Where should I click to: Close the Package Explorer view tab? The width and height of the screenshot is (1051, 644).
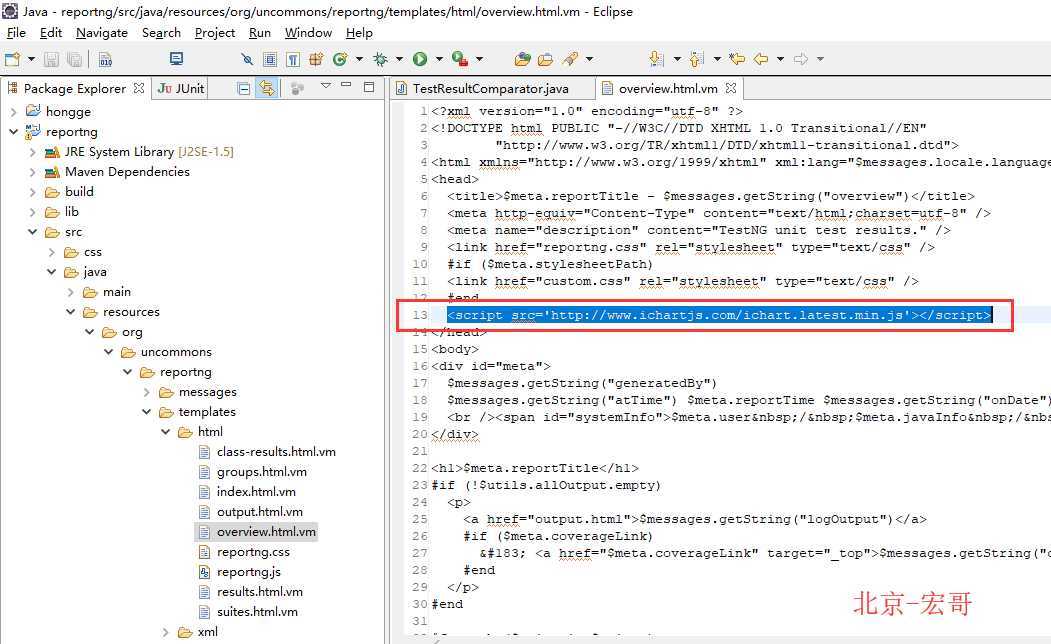point(139,88)
